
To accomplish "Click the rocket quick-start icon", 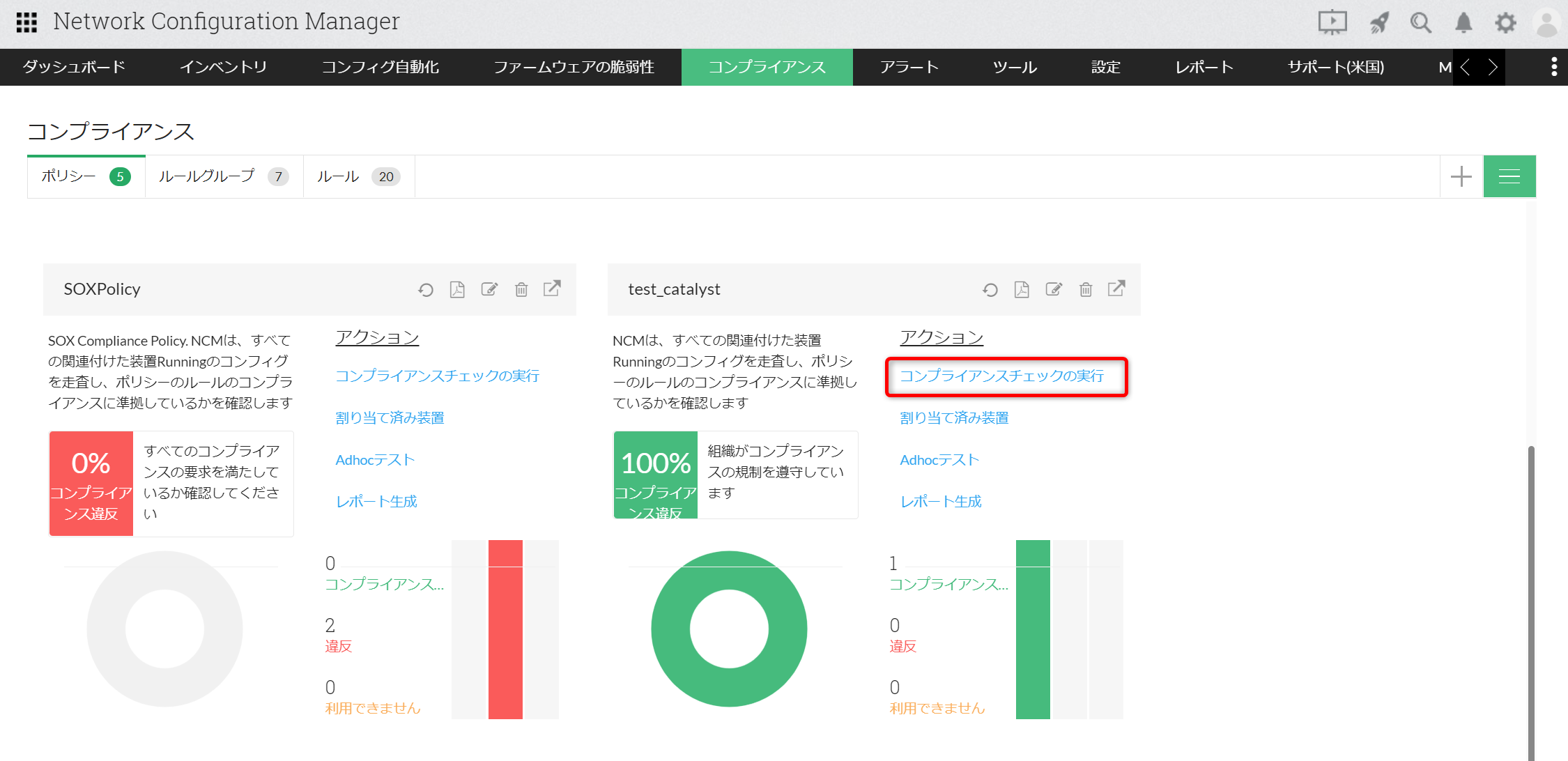I will [1378, 23].
